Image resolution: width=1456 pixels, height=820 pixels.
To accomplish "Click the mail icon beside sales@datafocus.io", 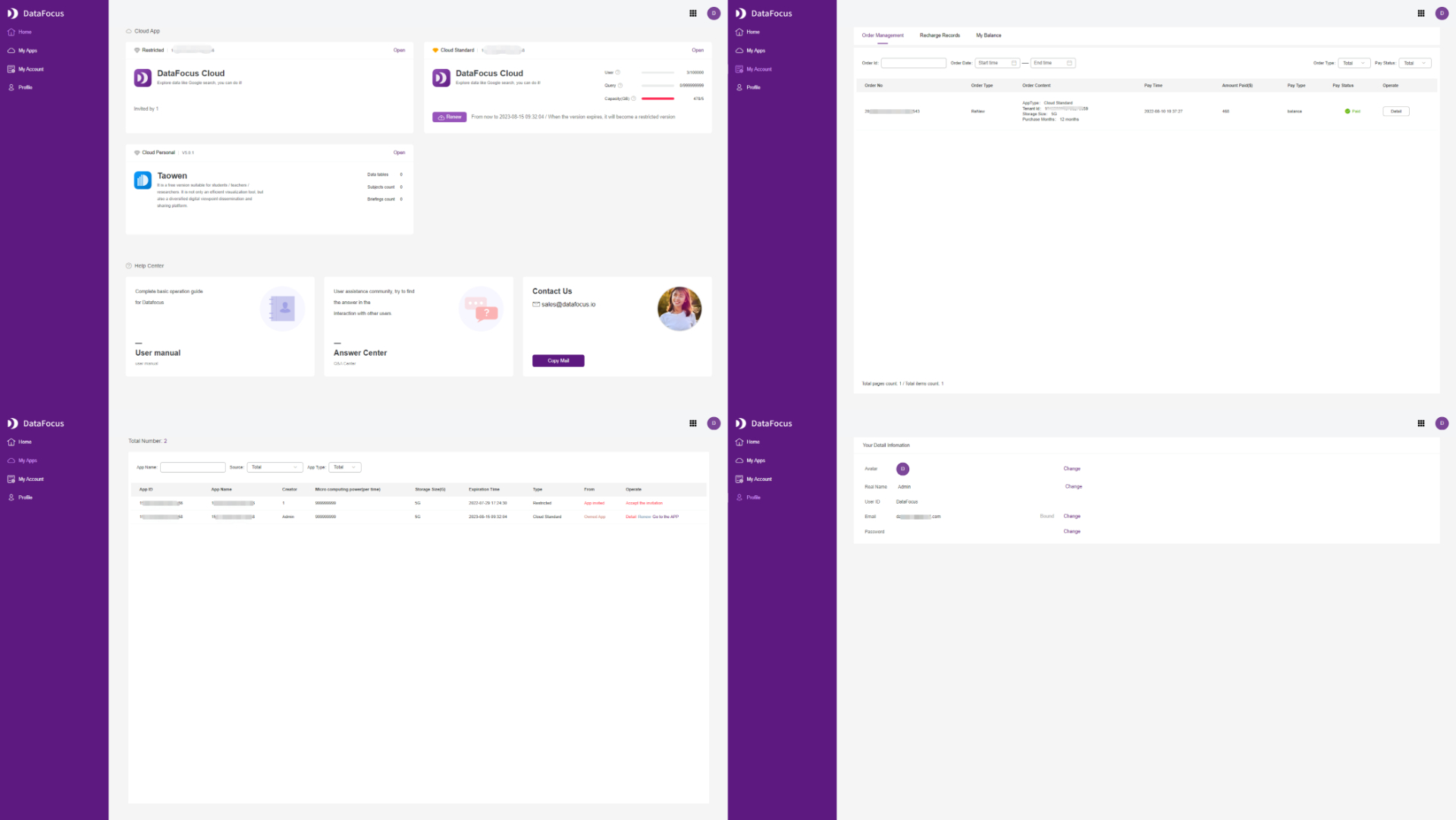I will click(x=536, y=304).
